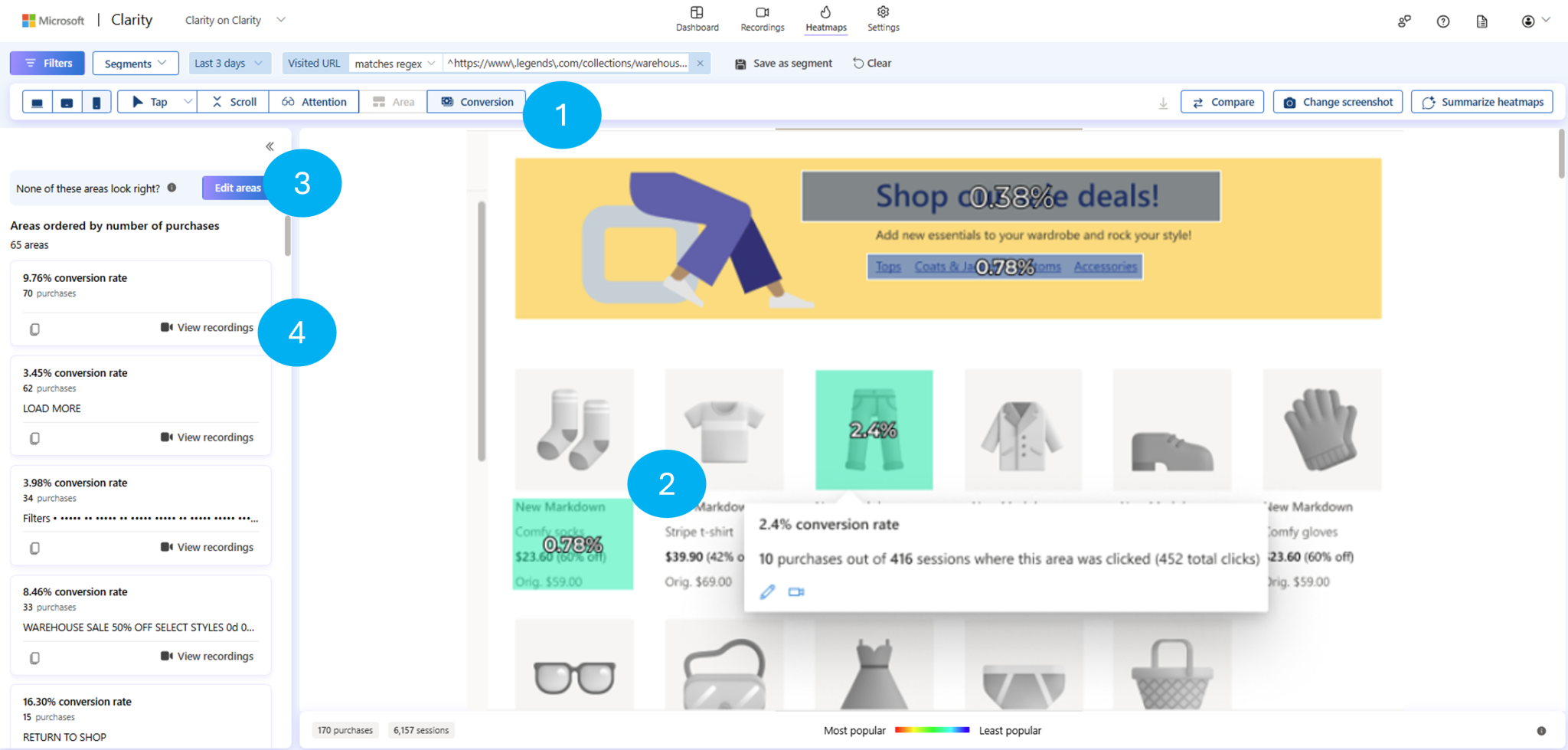Open the Recordings section
Viewport: 1568px width, 750px height.
point(762,18)
